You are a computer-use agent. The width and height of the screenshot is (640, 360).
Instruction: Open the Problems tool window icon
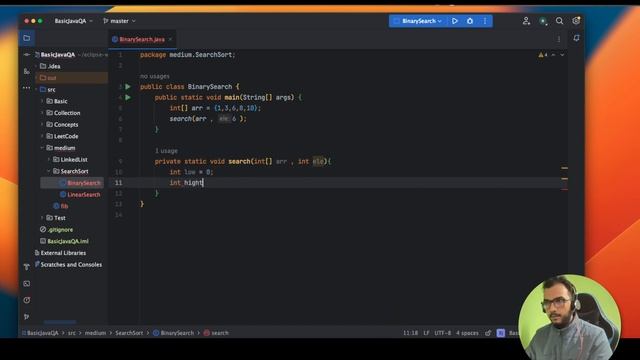point(27,300)
